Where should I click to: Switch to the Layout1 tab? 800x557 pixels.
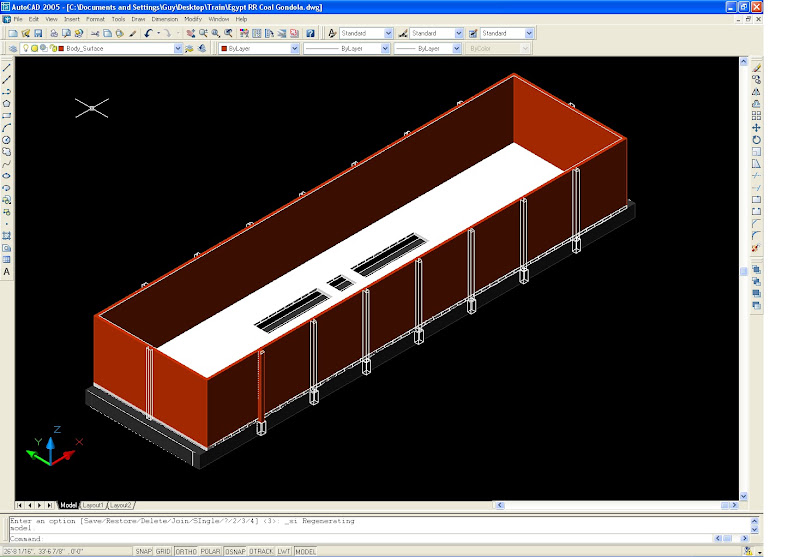pos(93,505)
